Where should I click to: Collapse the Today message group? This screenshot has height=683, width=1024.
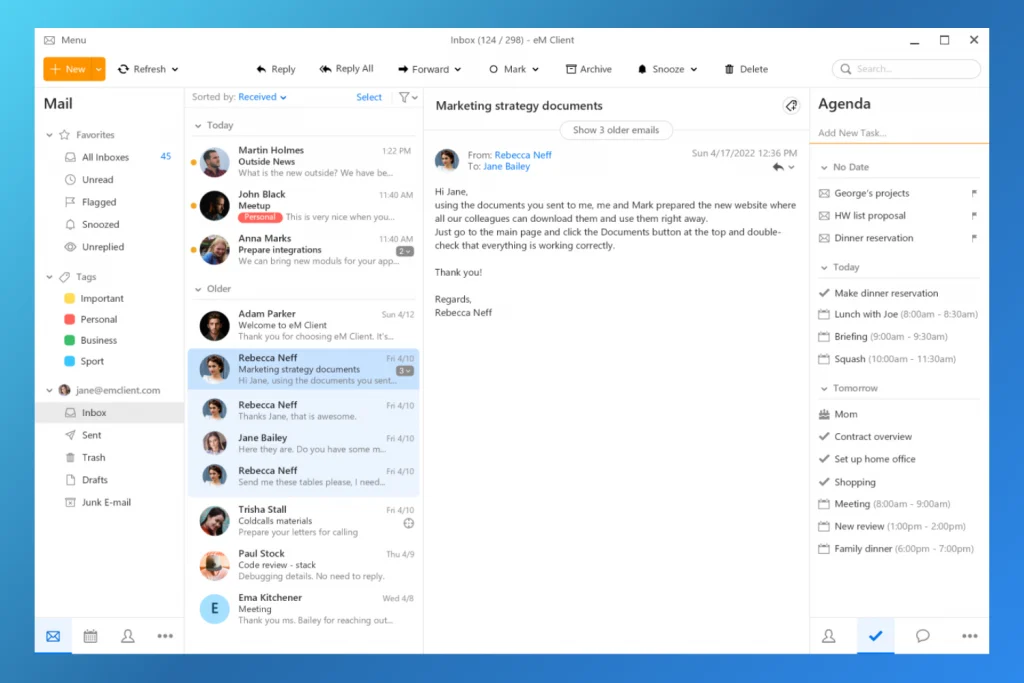198,125
